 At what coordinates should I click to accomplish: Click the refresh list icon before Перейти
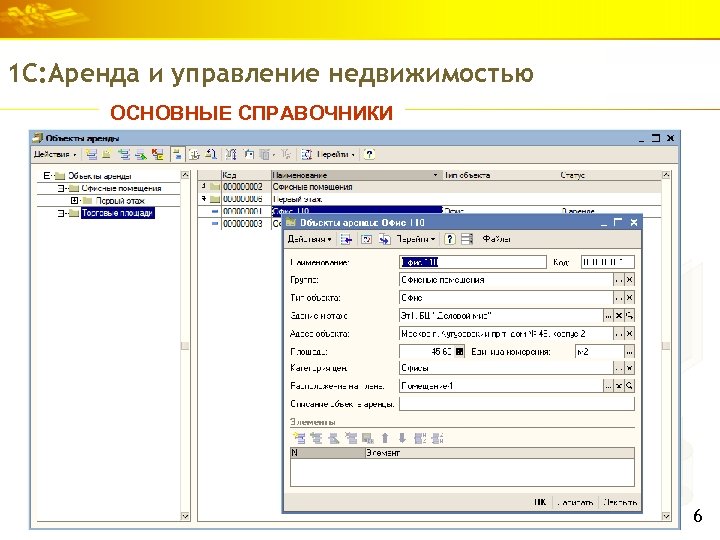(x=307, y=154)
